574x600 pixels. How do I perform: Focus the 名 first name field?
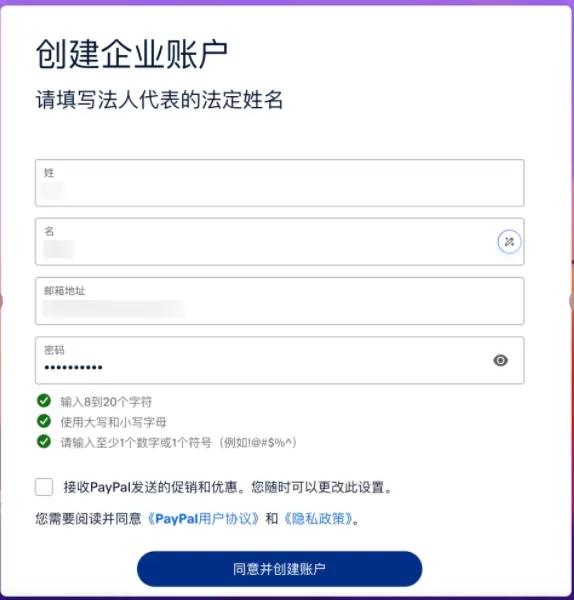point(280,242)
